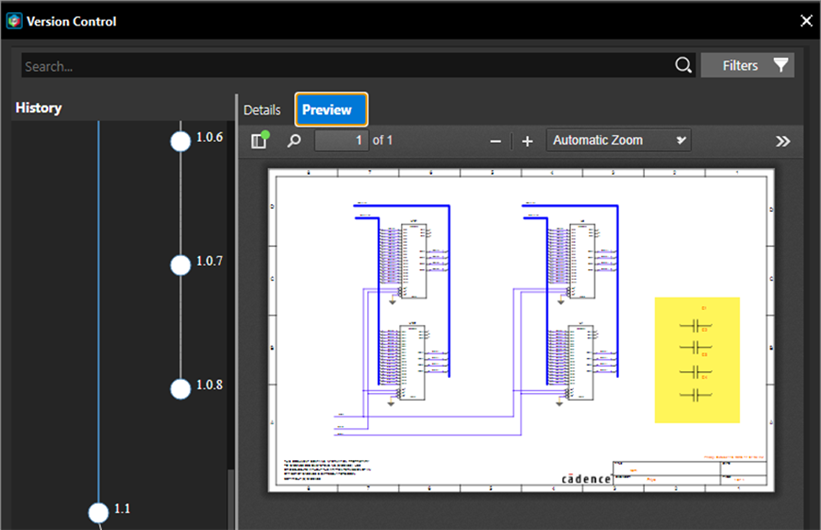
Task: Open the Automatic Zoom dropdown
Action: (x=620, y=140)
